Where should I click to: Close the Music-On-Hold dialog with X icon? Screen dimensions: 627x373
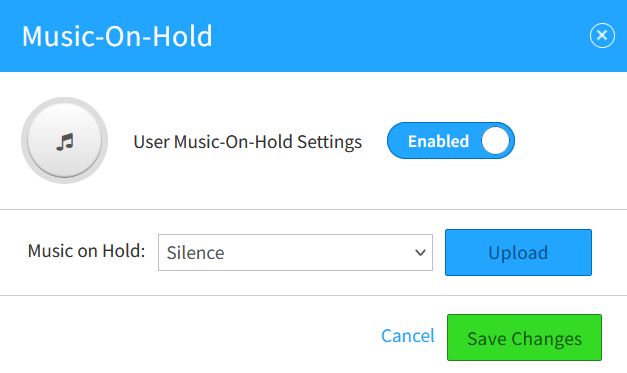click(x=602, y=36)
